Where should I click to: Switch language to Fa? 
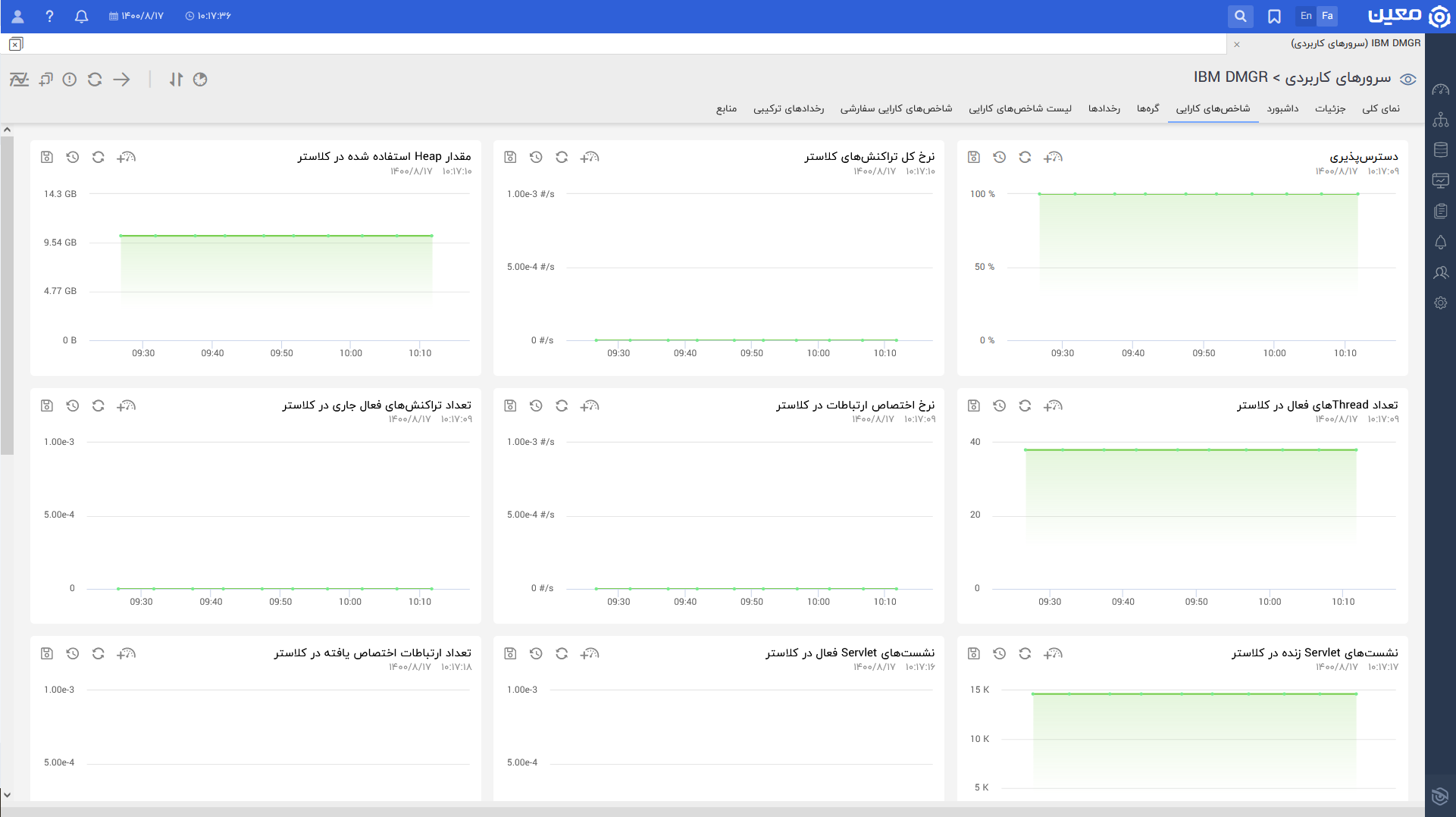[x=1327, y=16]
